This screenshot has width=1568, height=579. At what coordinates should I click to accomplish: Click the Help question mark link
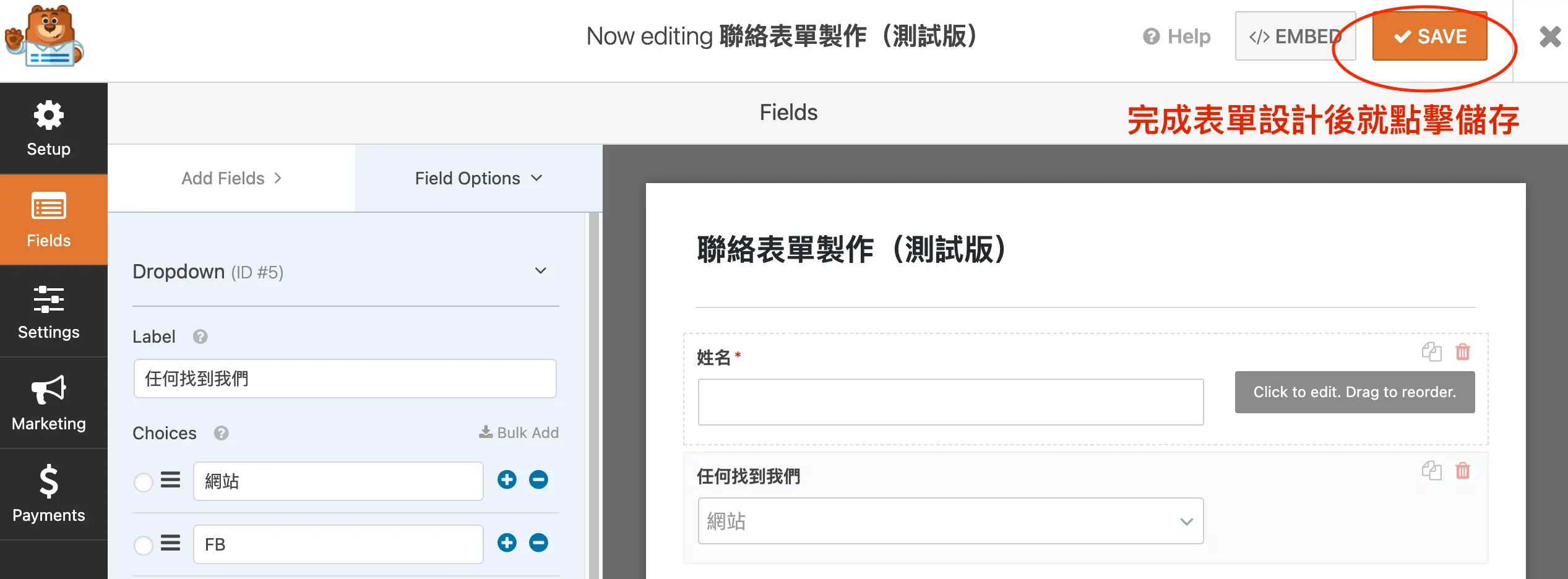point(1176,36)
